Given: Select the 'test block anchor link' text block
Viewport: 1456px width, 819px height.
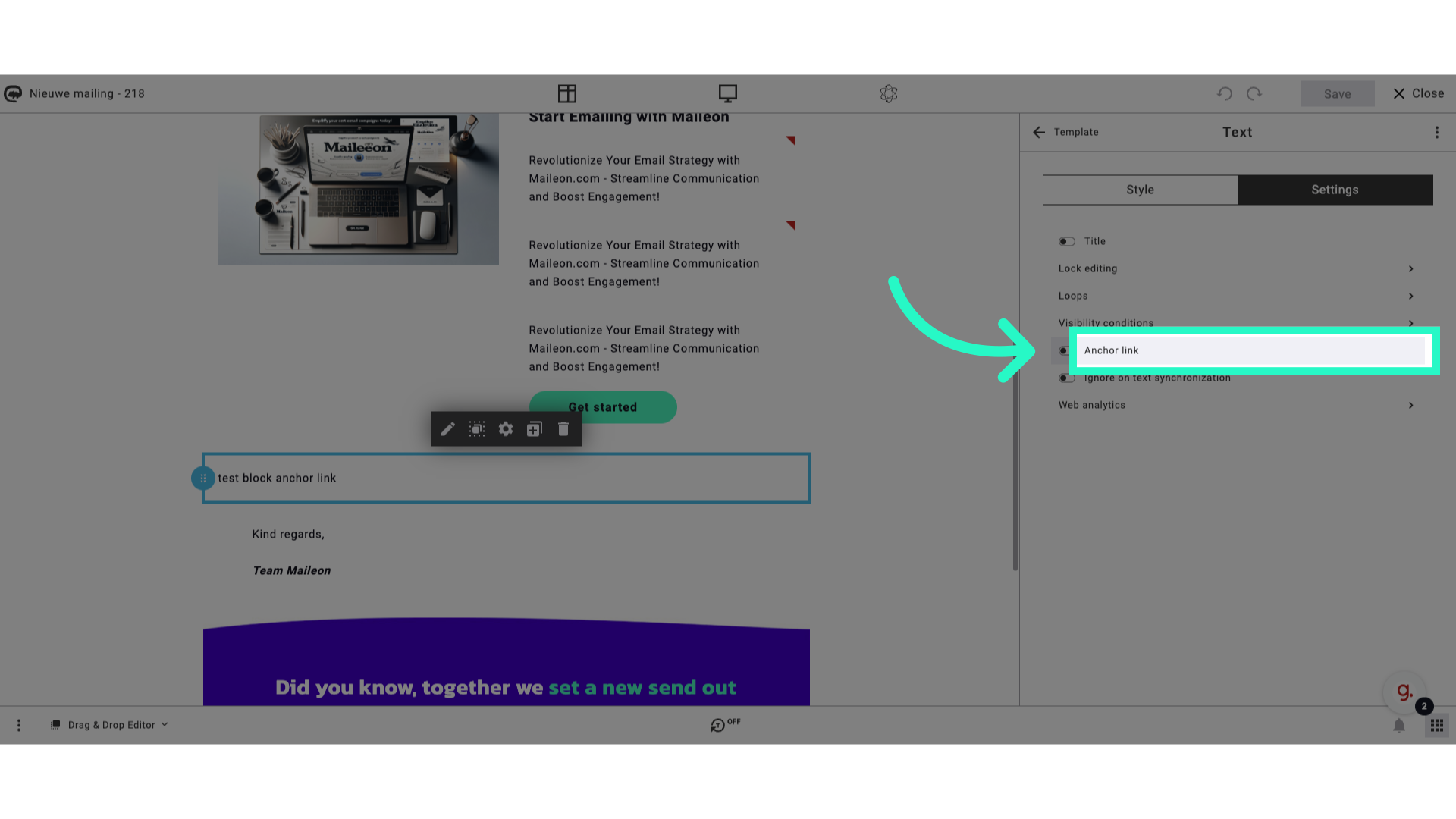Looking at the screenshot, I should [507, 478].
